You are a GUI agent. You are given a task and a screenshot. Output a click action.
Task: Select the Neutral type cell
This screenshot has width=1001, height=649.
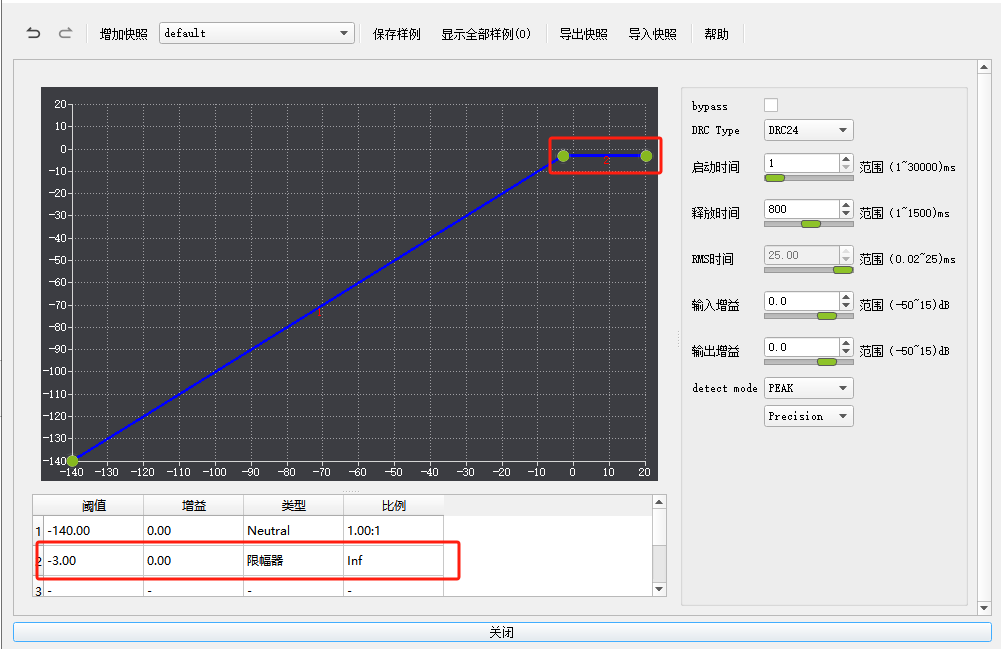[294, 530]
